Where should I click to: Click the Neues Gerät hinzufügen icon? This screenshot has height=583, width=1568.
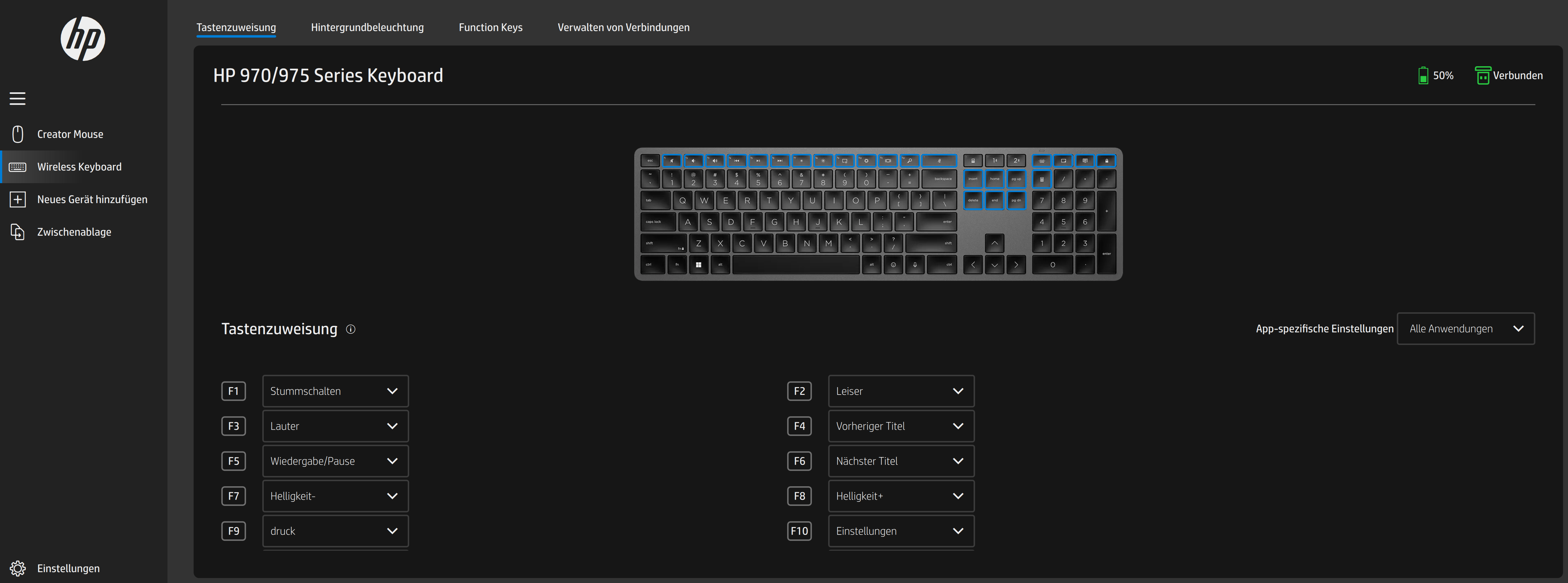(x=18, y=199)
